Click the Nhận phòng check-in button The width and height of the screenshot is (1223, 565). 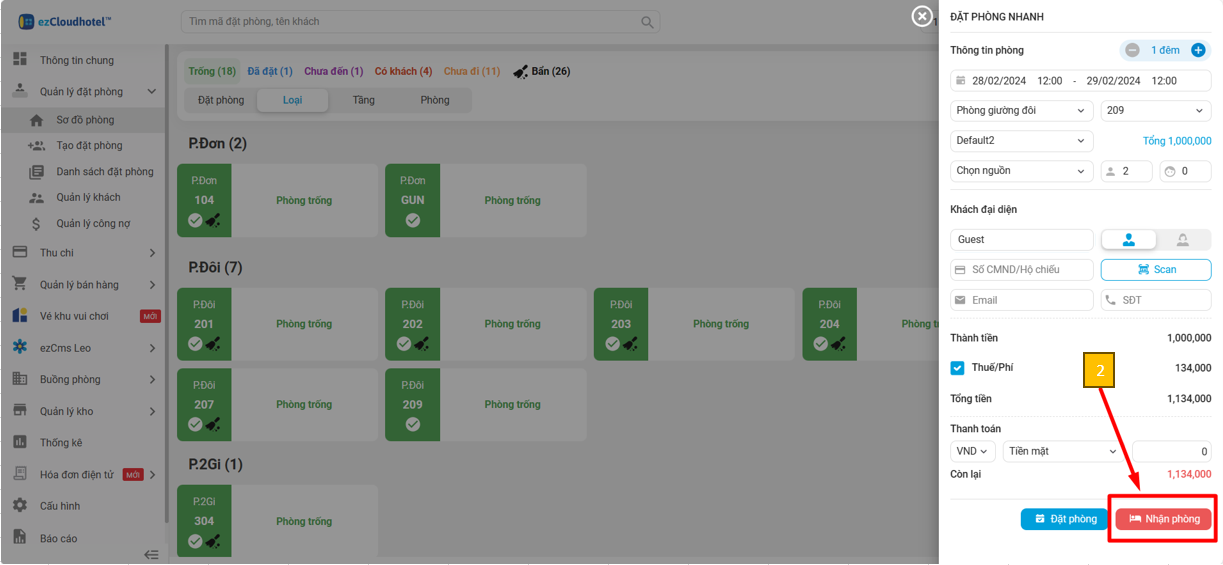(x=1163, y=519)
